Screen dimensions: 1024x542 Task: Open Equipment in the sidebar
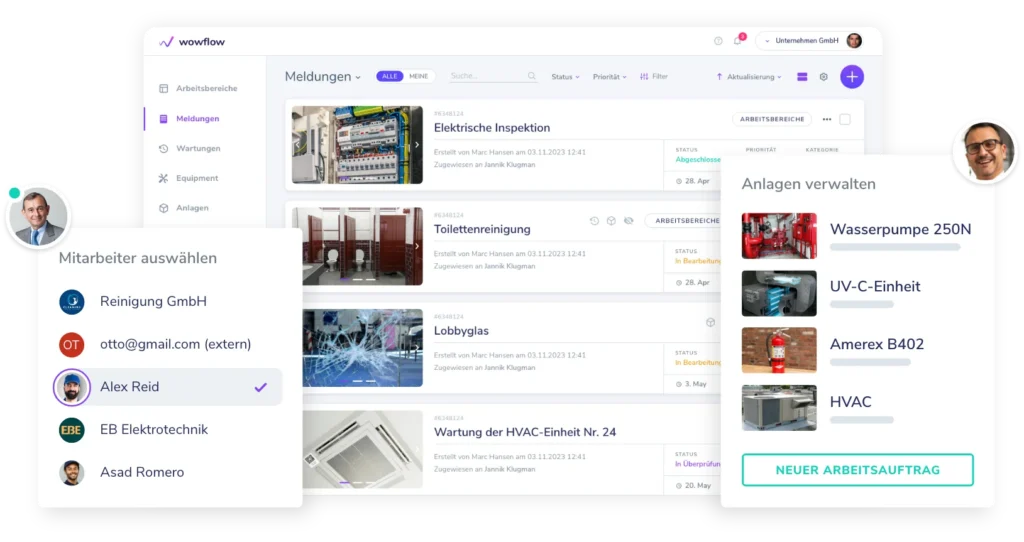pyautogui.click(x=197, y=178)
